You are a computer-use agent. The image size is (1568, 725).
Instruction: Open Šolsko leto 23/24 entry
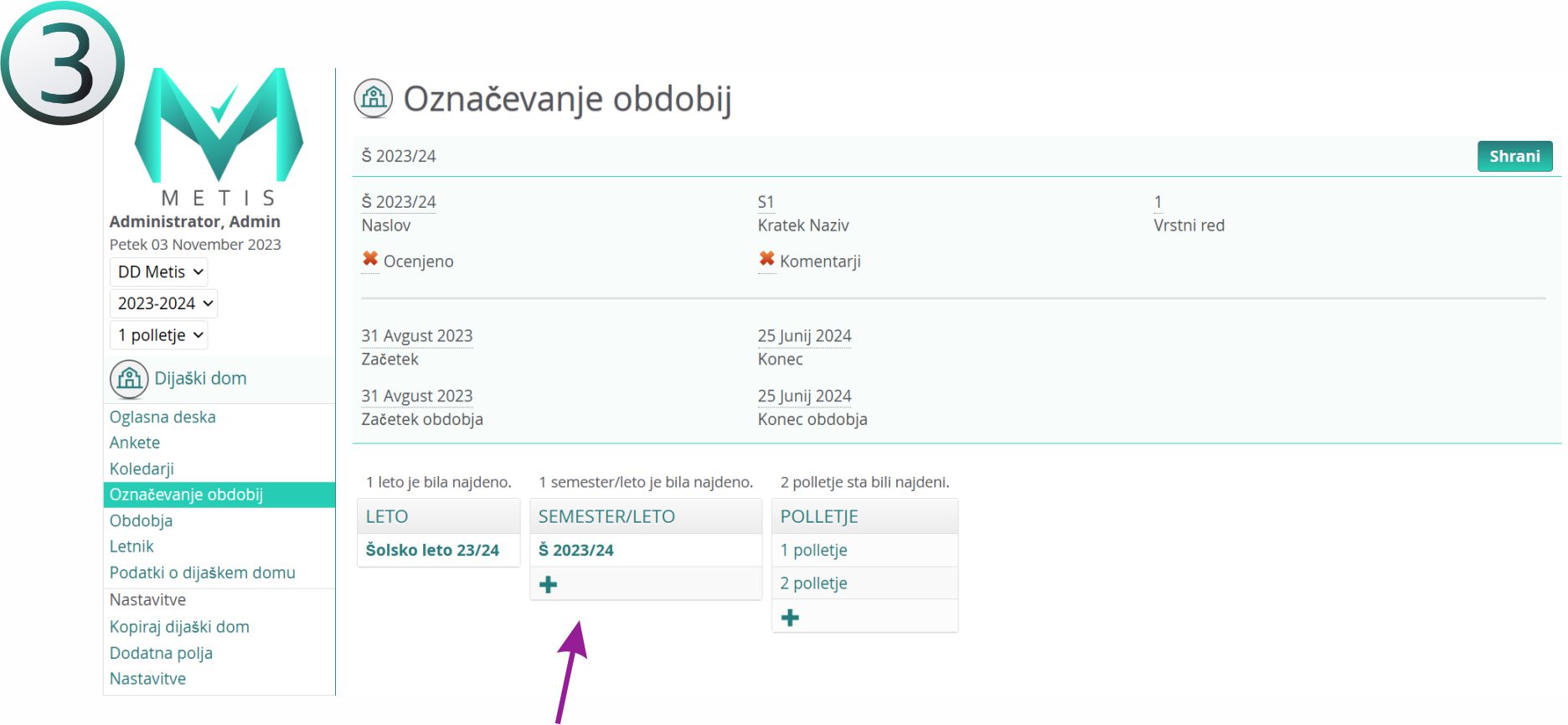pyautogui.click(x=432, y=551)
